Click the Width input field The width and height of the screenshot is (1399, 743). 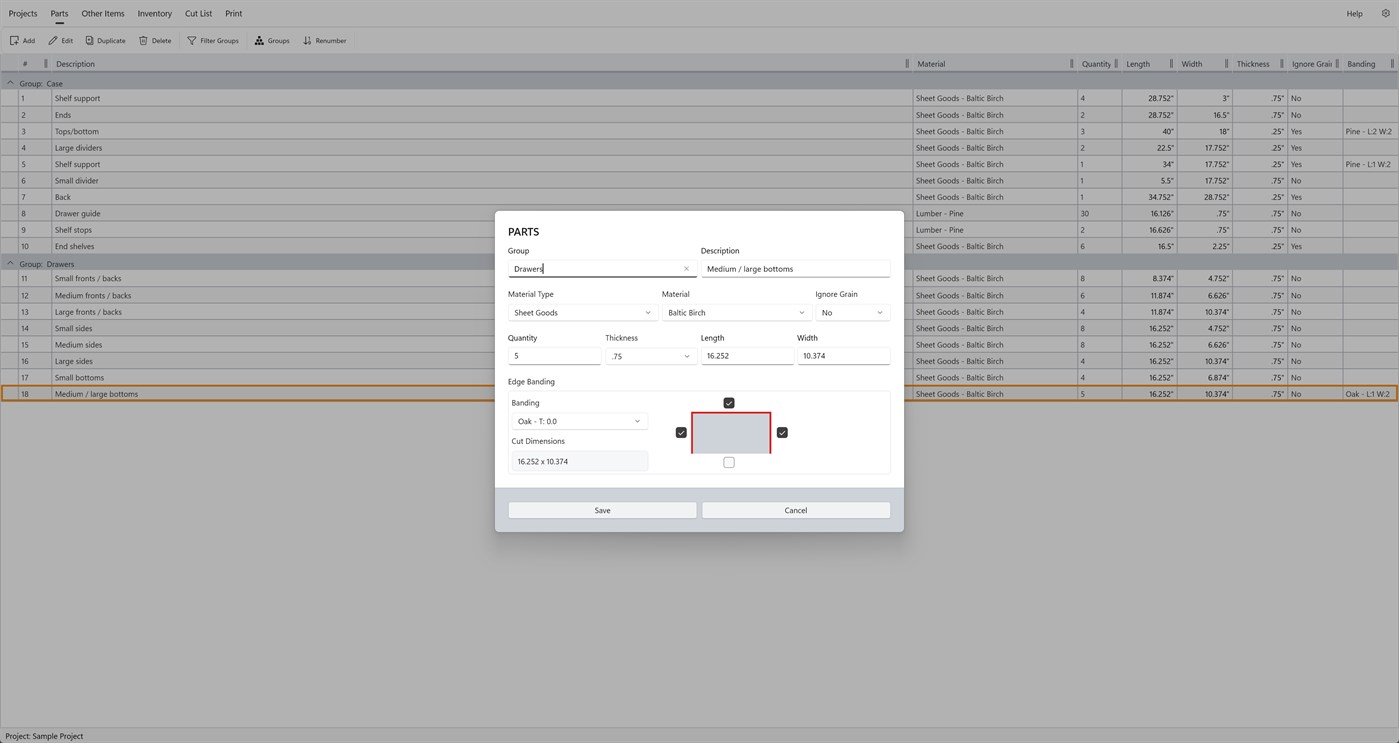tap(844, 356)
